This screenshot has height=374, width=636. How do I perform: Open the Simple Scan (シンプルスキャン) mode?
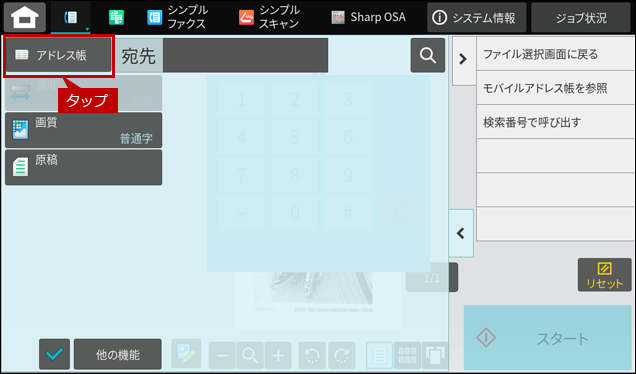(x=269, y=17)
